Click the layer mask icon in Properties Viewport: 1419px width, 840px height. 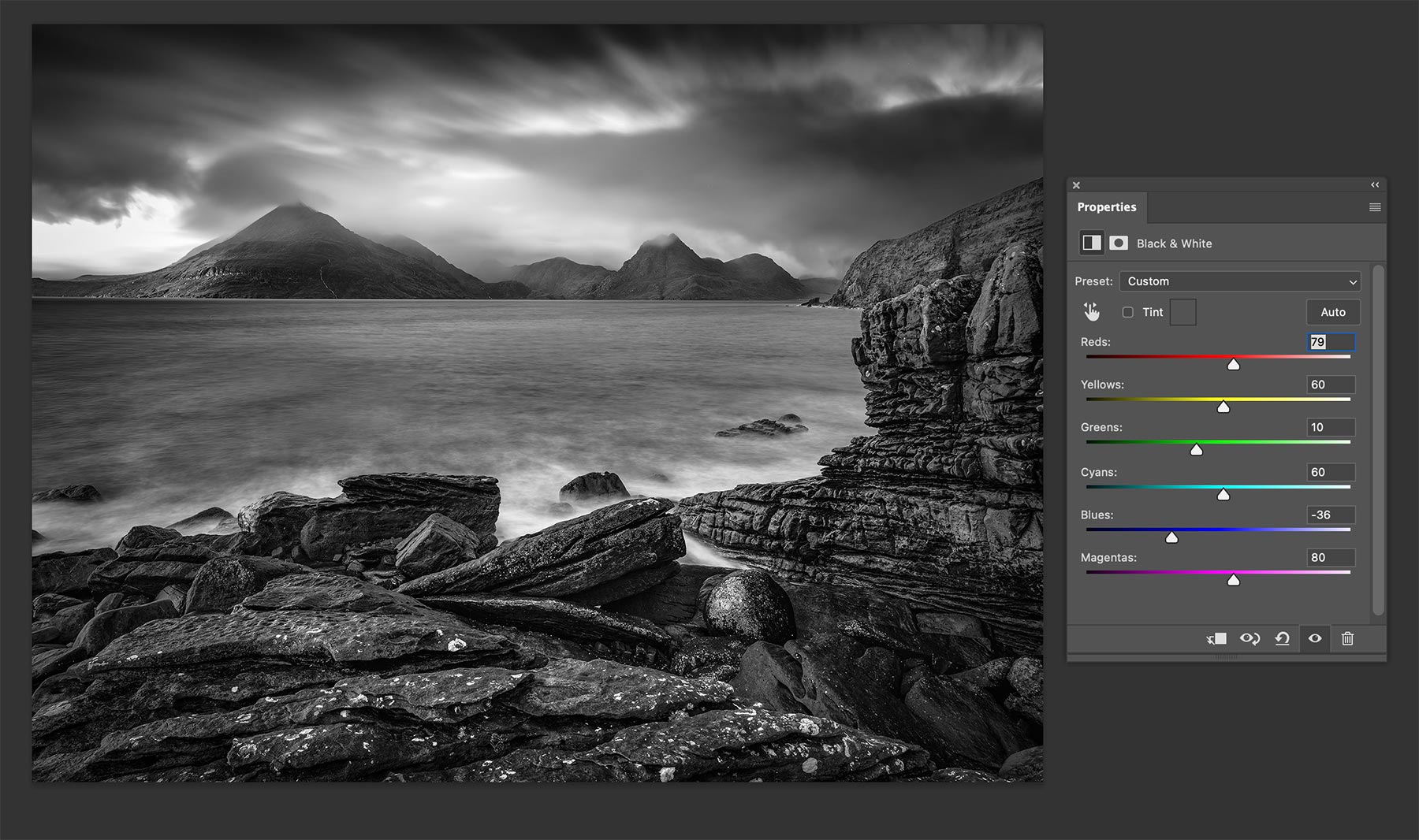coord(1118,243)
